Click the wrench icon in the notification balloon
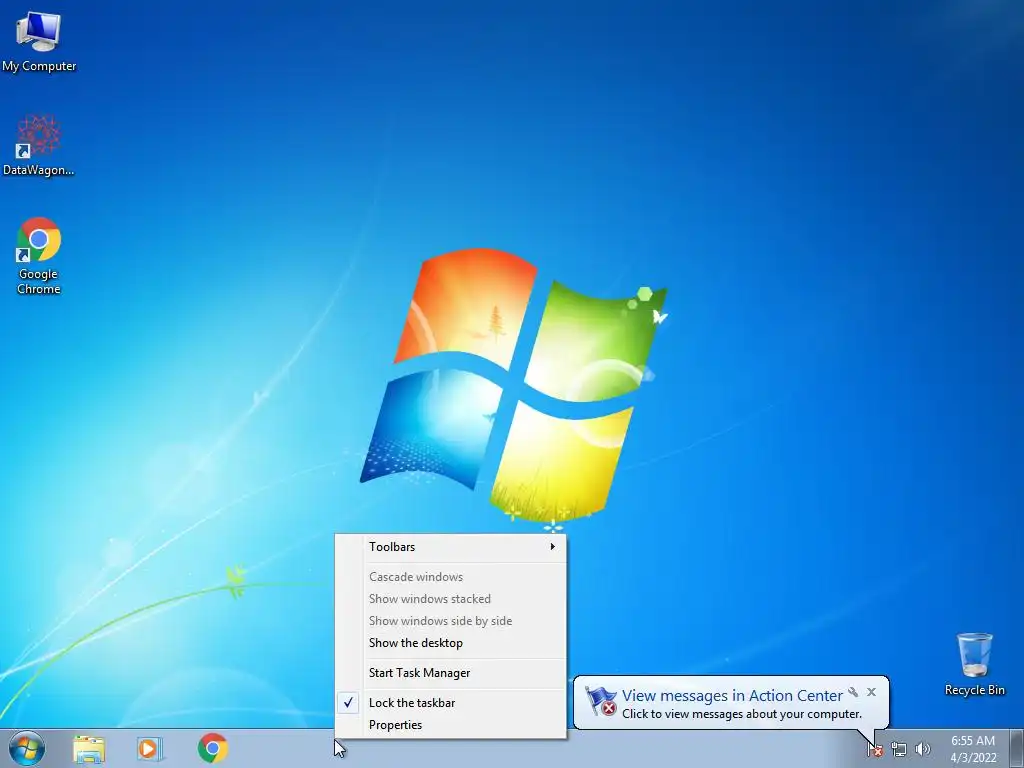The height and width of the screenshot is (768, 1024). click(x=853, y=692)
